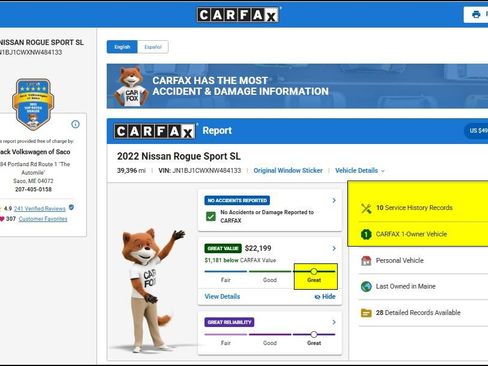Select the Personal Vehicle row text
The height and width of the screenshot is (366, 488).
pyautogui.click(x=399, y=261)
